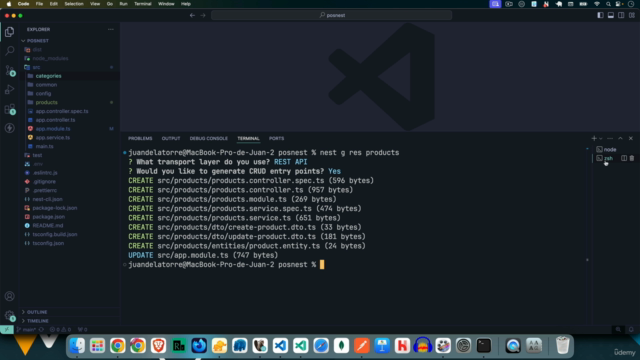Open nest-cli.json file
Image resolution: width=640 pixels, height=360 pixels.
(47, 199)
